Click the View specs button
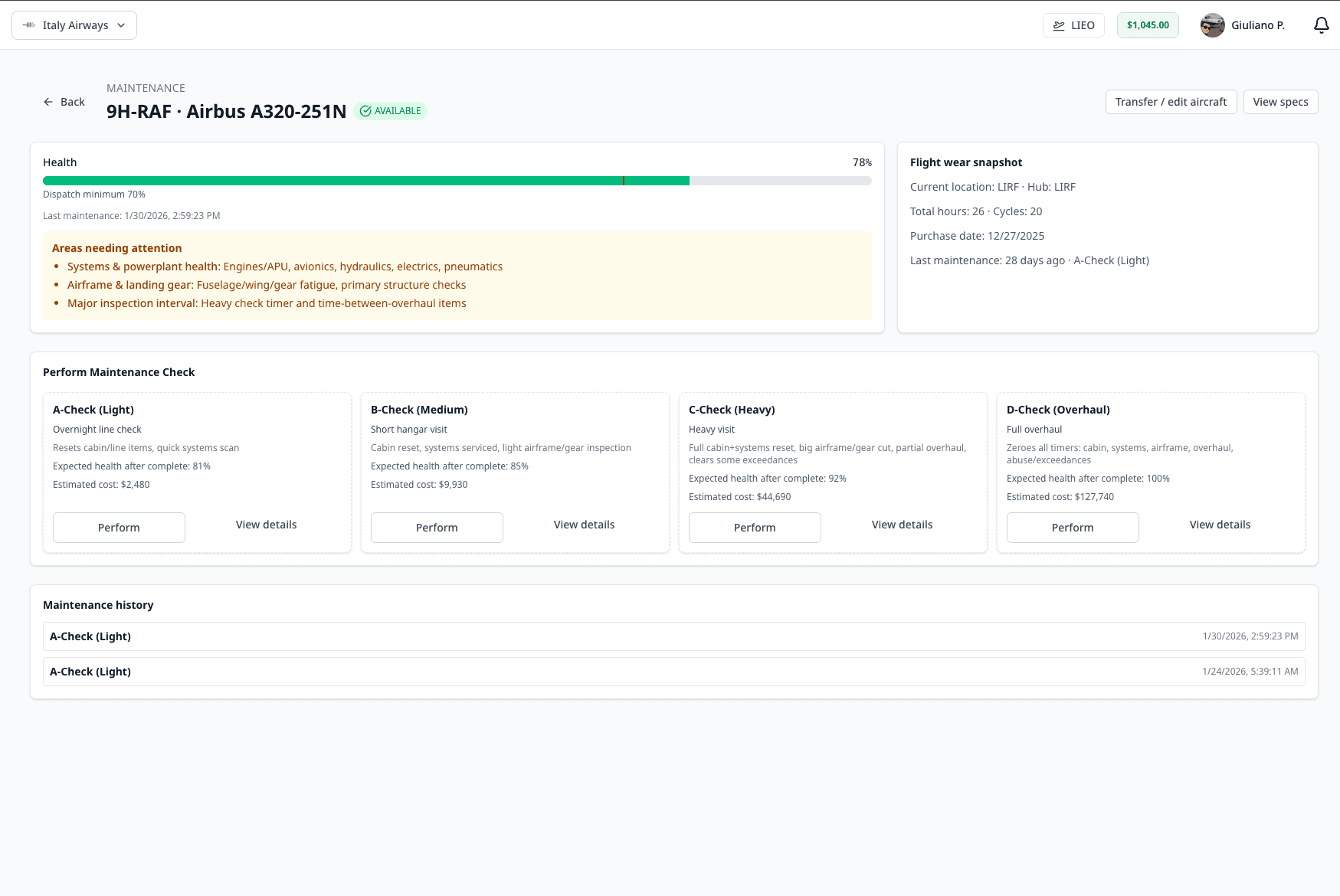Viewport: 1340px width, 896px height. click(x=1280, y=102)
